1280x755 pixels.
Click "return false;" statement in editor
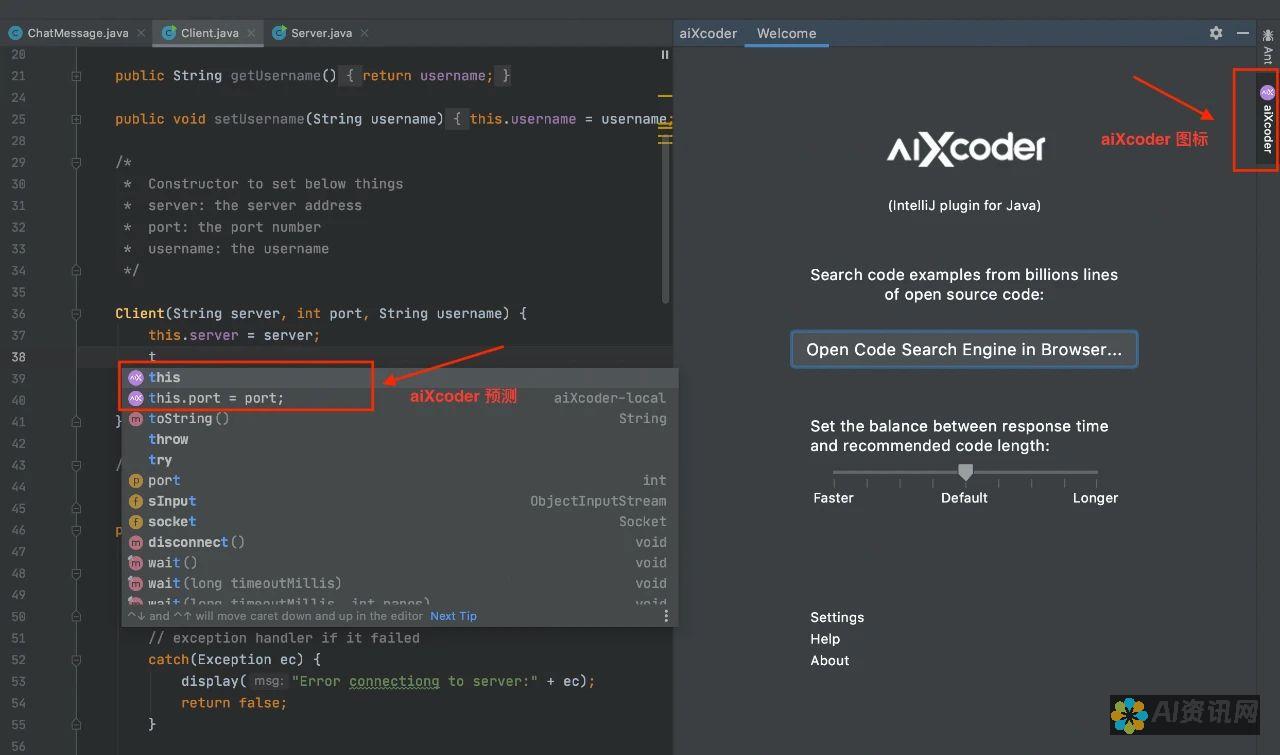(x=234, y=703)
